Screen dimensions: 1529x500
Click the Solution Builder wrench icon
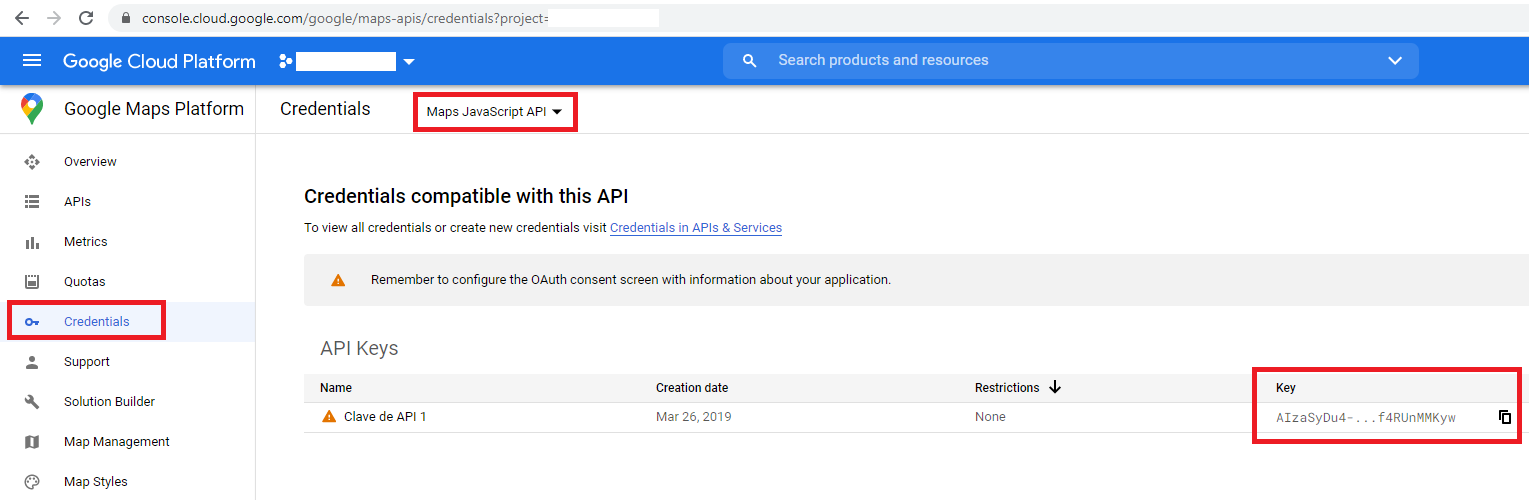[x=32, y=402]
